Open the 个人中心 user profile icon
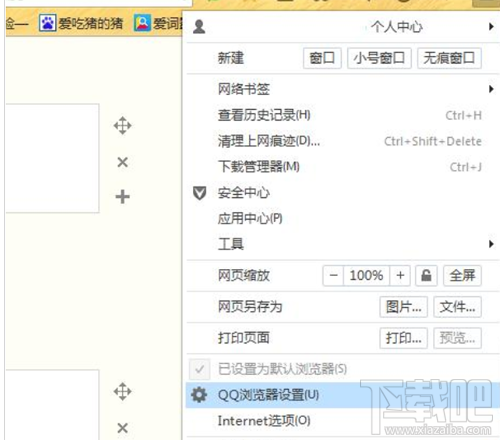This screenshot has width=500, height=440. 199,27
